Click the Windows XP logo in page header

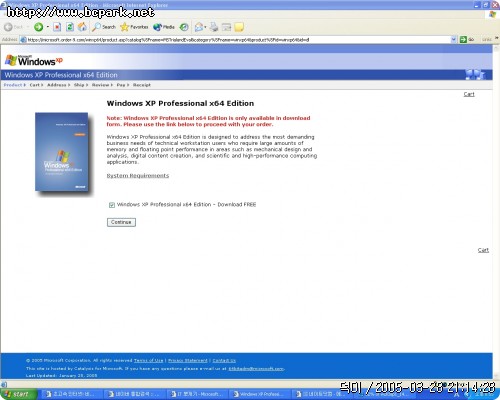pos(34,60)
